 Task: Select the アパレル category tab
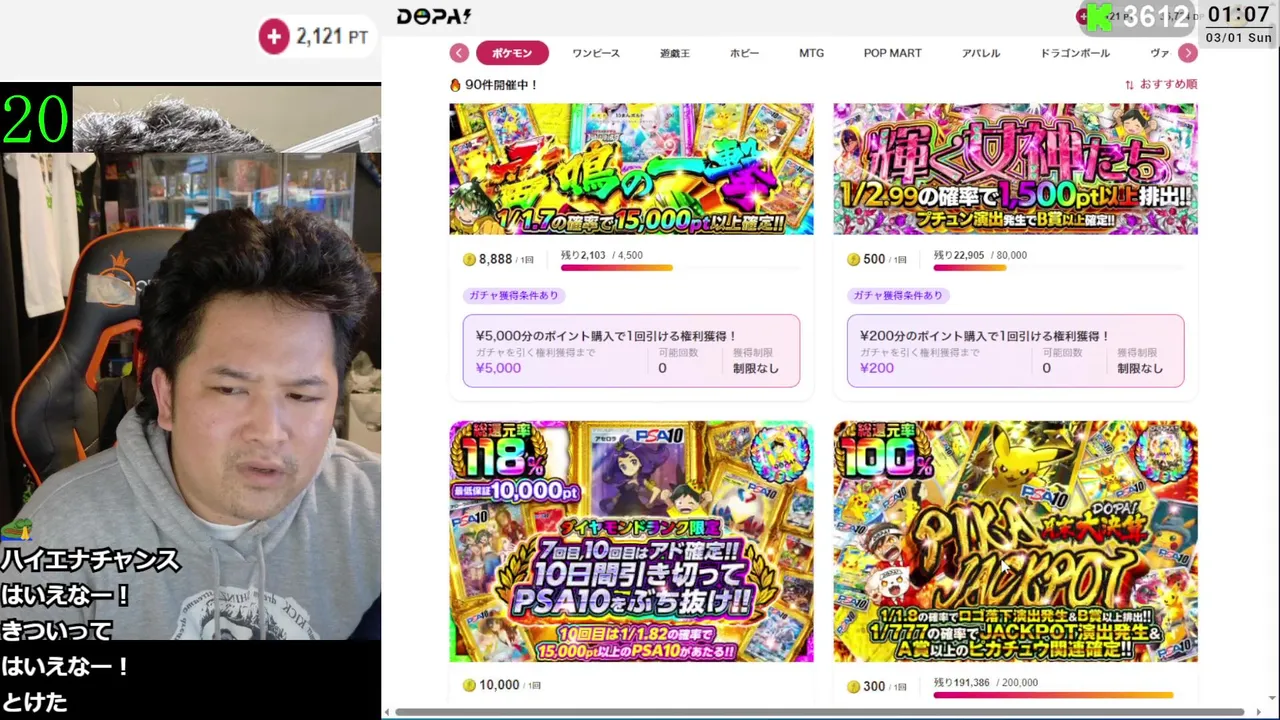pos(981,53)
